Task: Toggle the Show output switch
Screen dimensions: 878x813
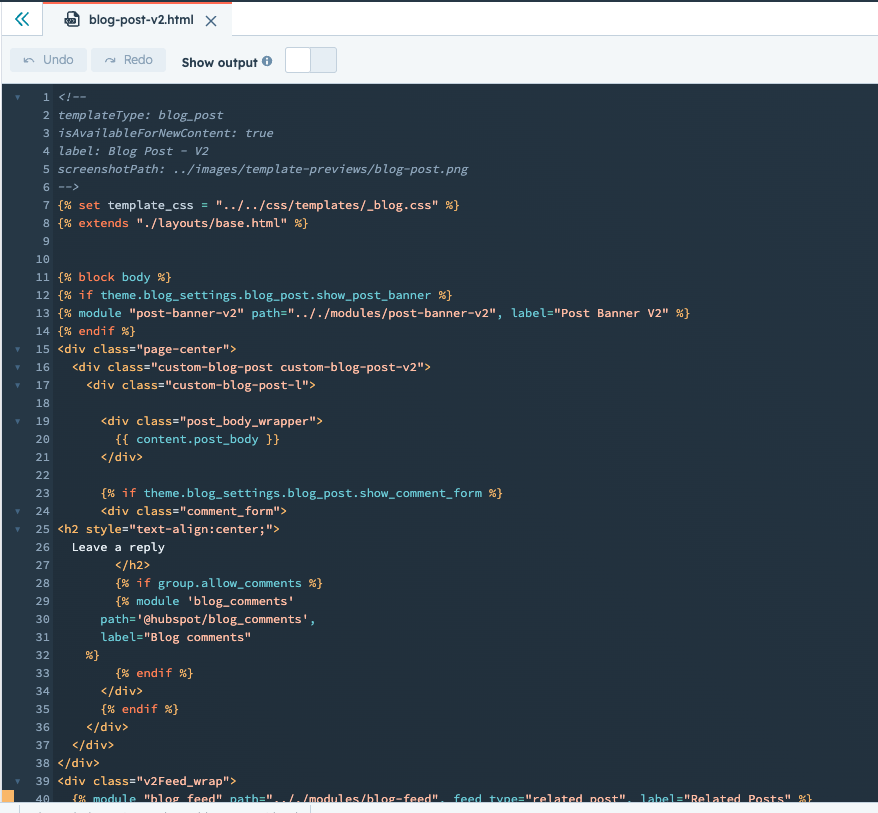Action: click(311, 60)
